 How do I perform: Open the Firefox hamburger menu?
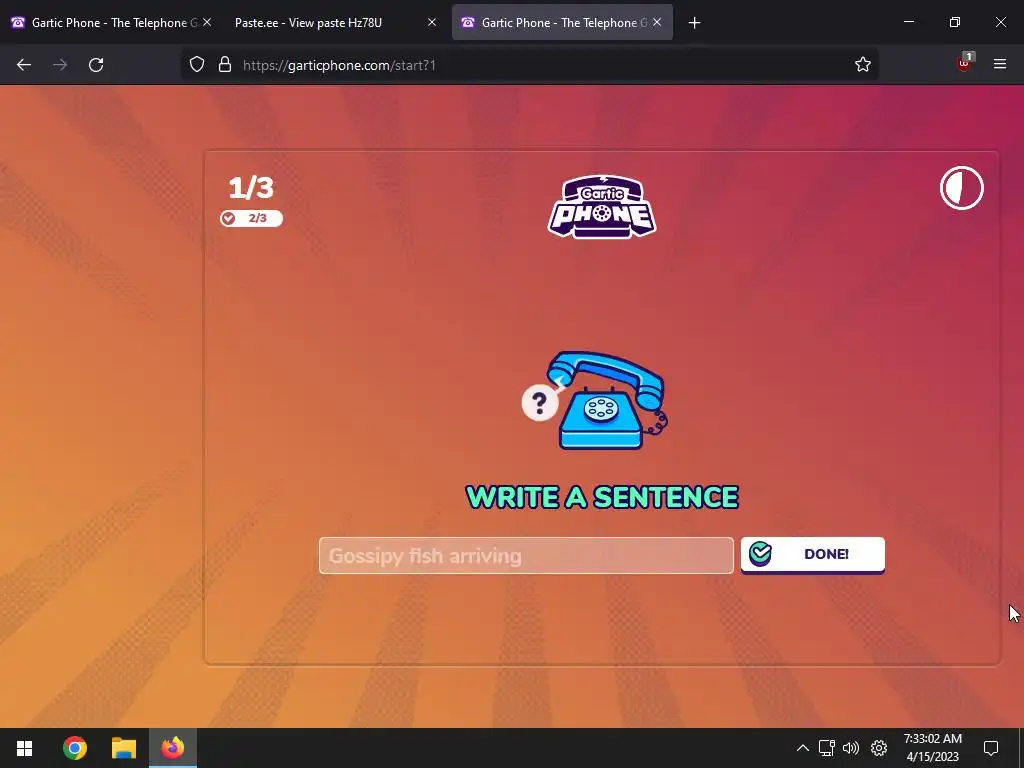(1000, 64)
